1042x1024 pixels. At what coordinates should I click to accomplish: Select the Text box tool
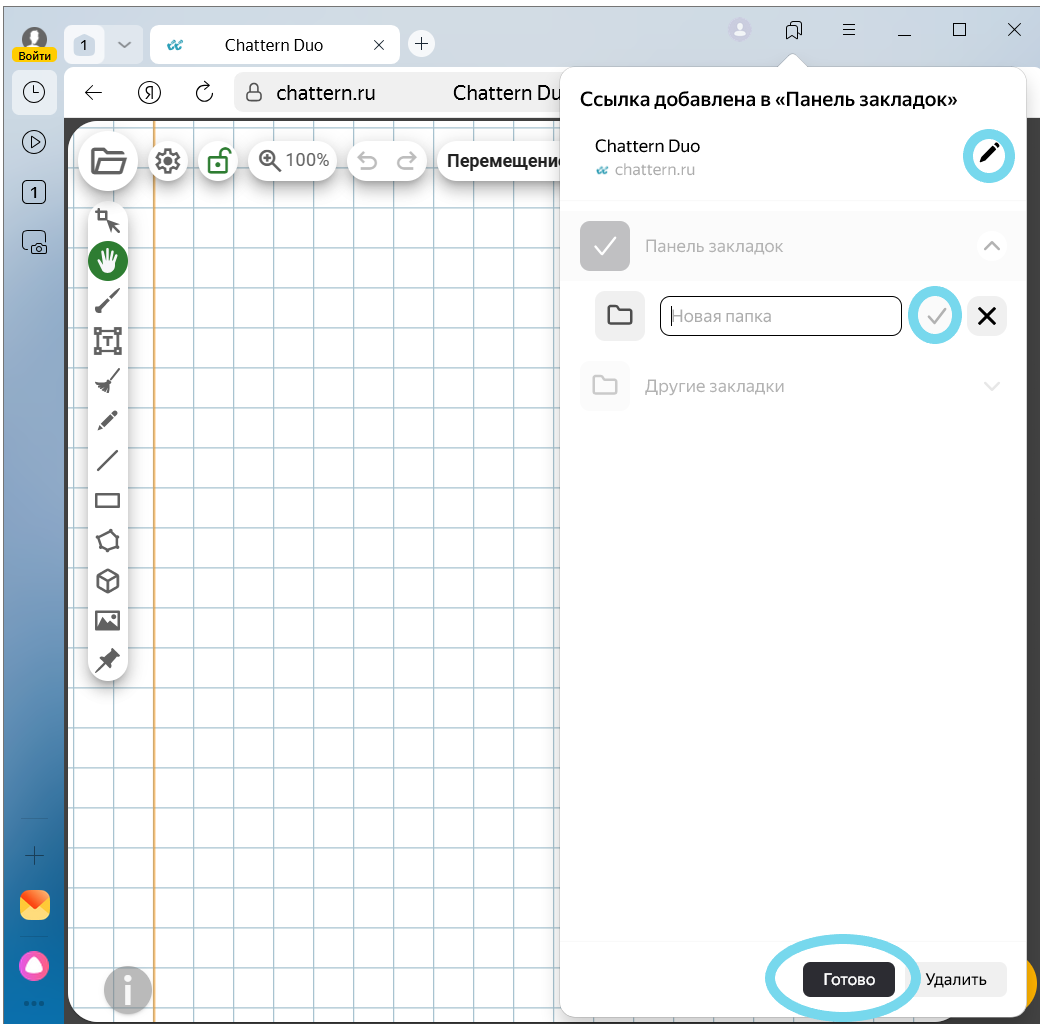(x=108, y=341)
